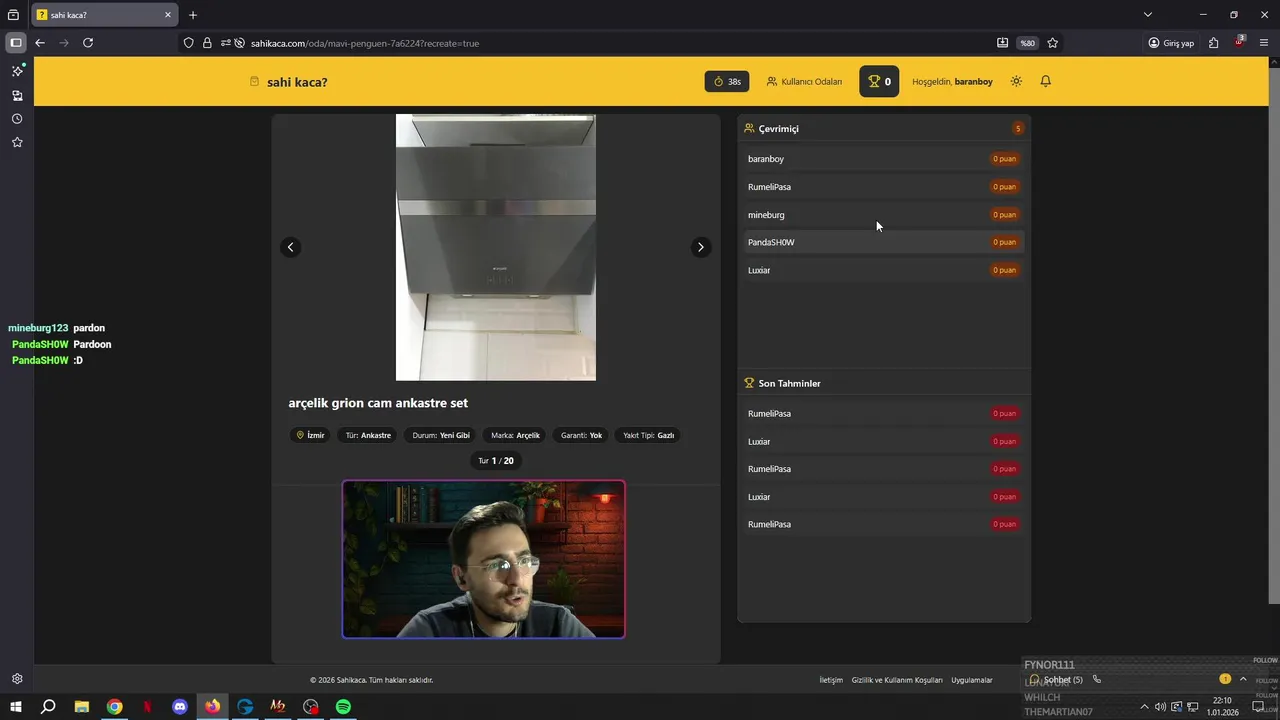Screen dimensions: 1280x720
Task: Open the history clock sidebar icon
Action: 17,119
